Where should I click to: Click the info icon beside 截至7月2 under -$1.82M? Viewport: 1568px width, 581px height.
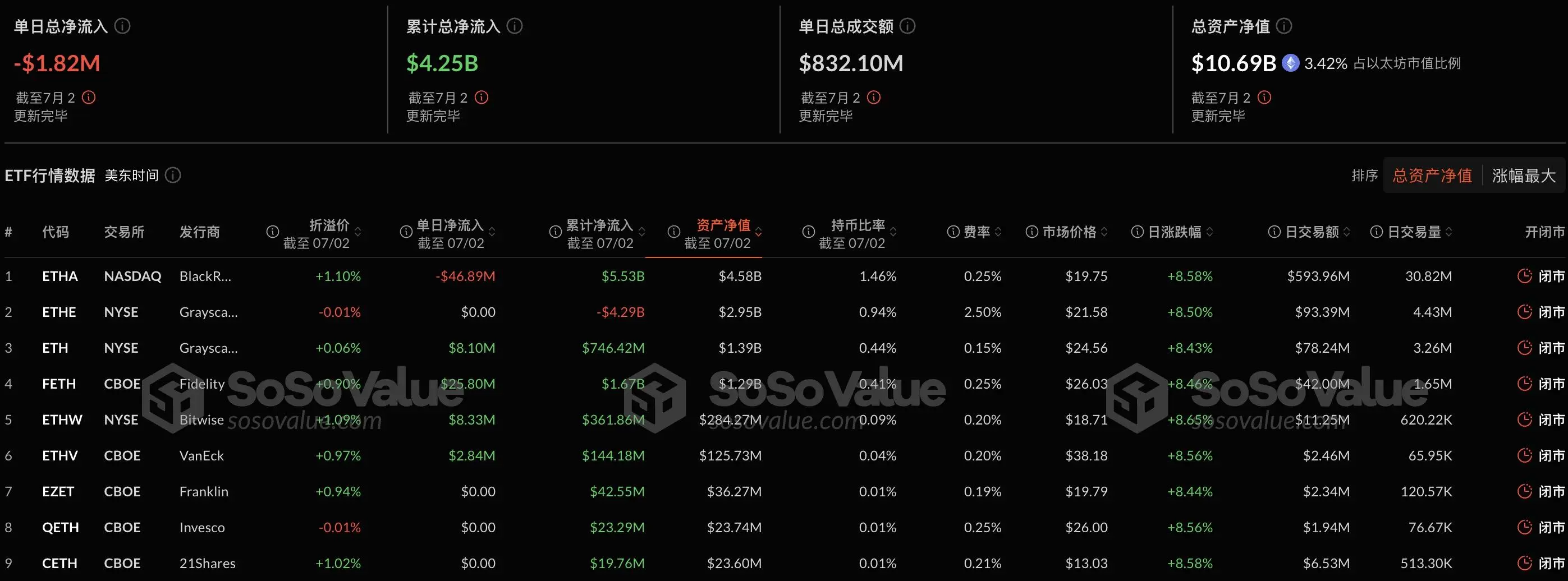[x=89, y=96]
